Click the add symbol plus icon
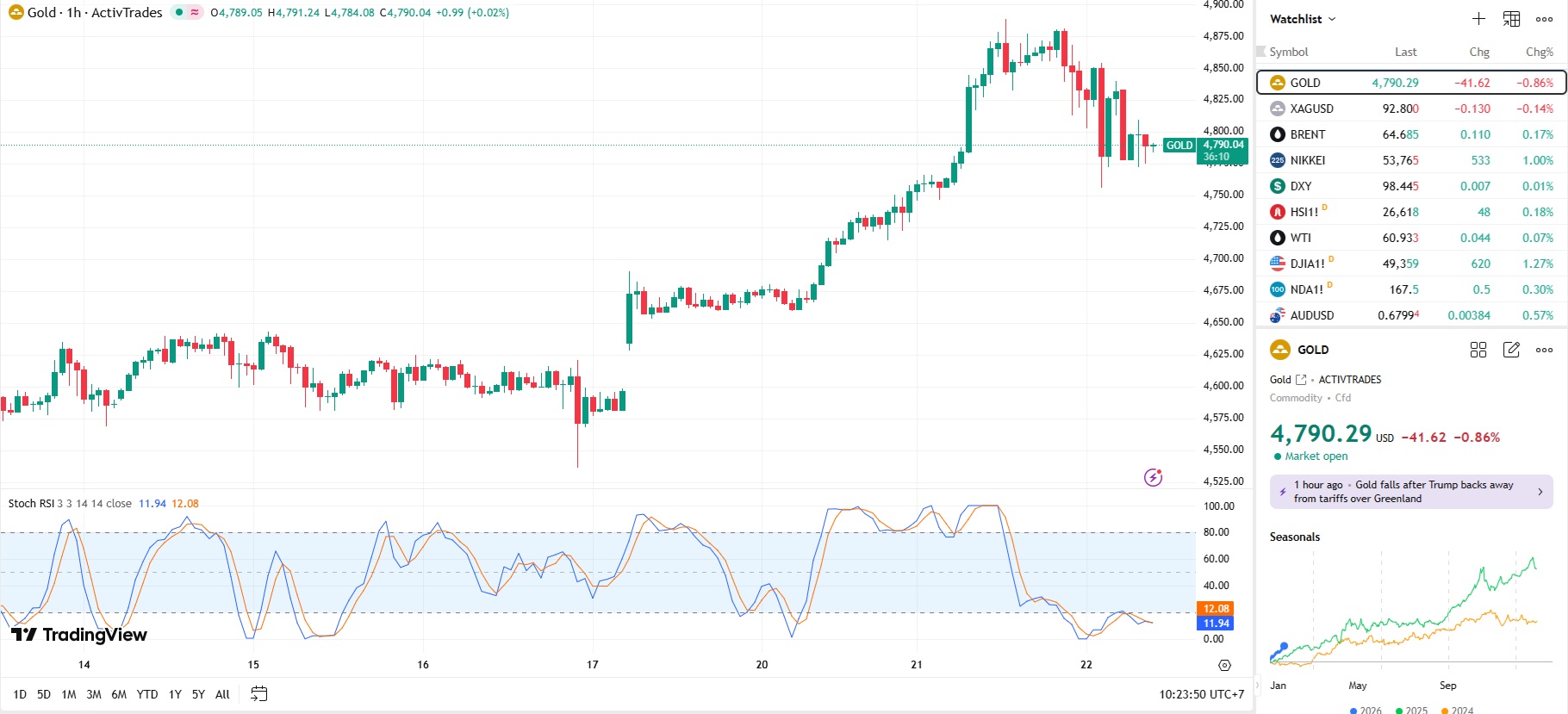1568x714 pixels. [1478, 19]
